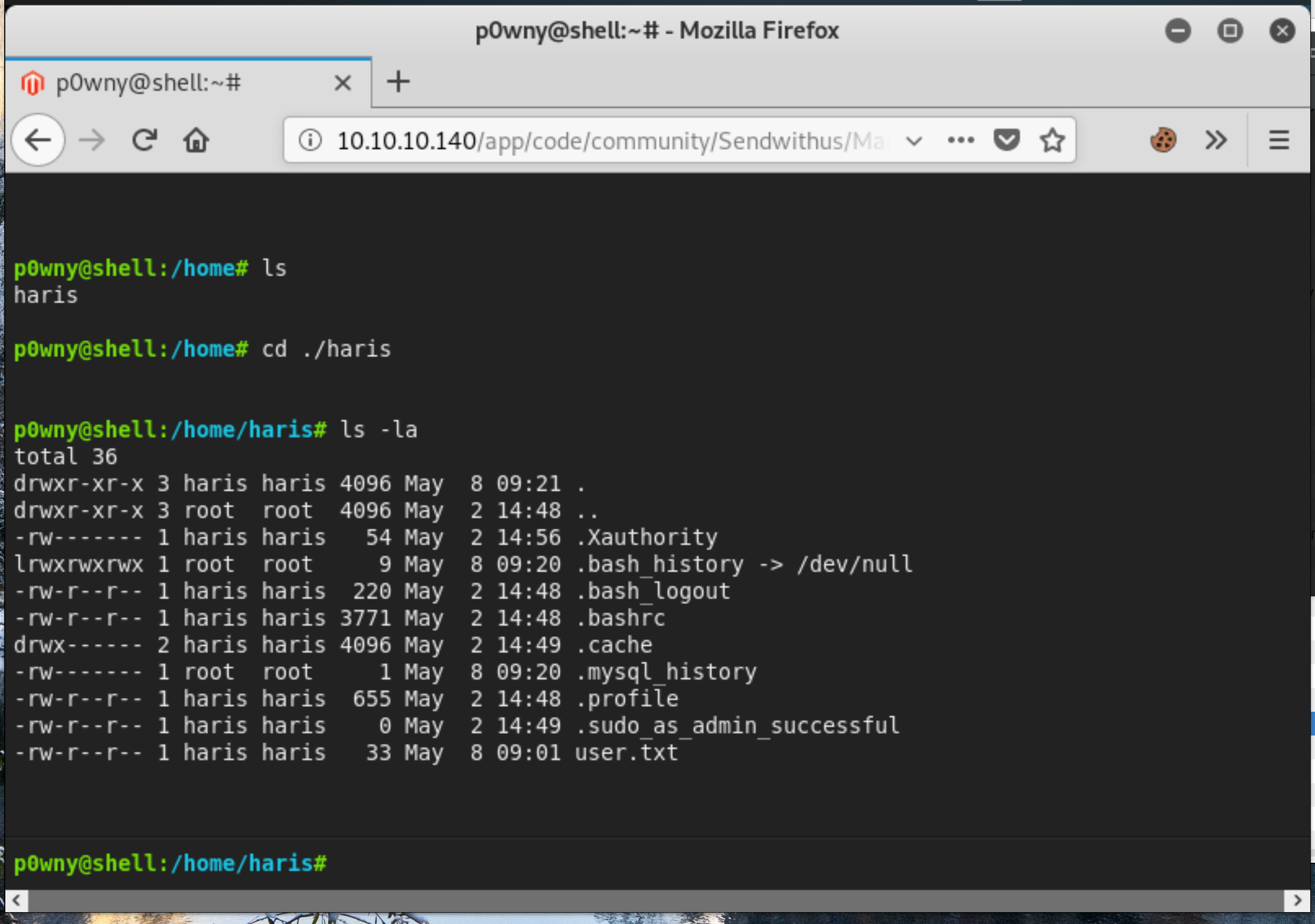Click the user.txt filename in listing

pyautogui.click(x=627, y=753)
